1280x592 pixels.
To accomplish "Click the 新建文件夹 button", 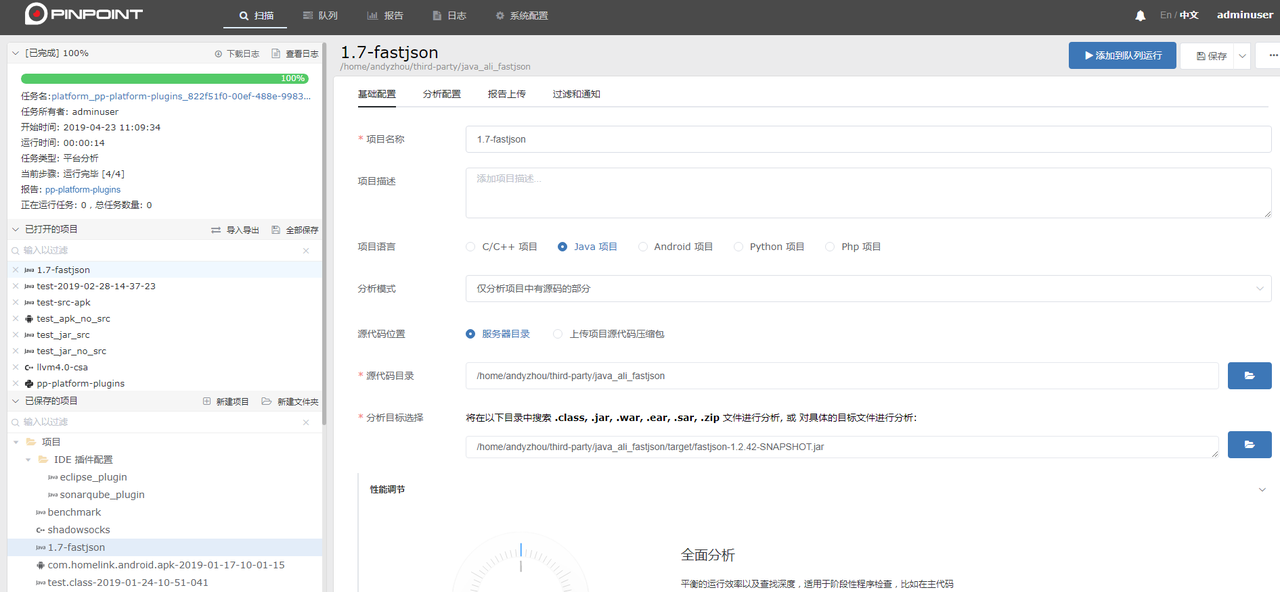I will point(290,402).
